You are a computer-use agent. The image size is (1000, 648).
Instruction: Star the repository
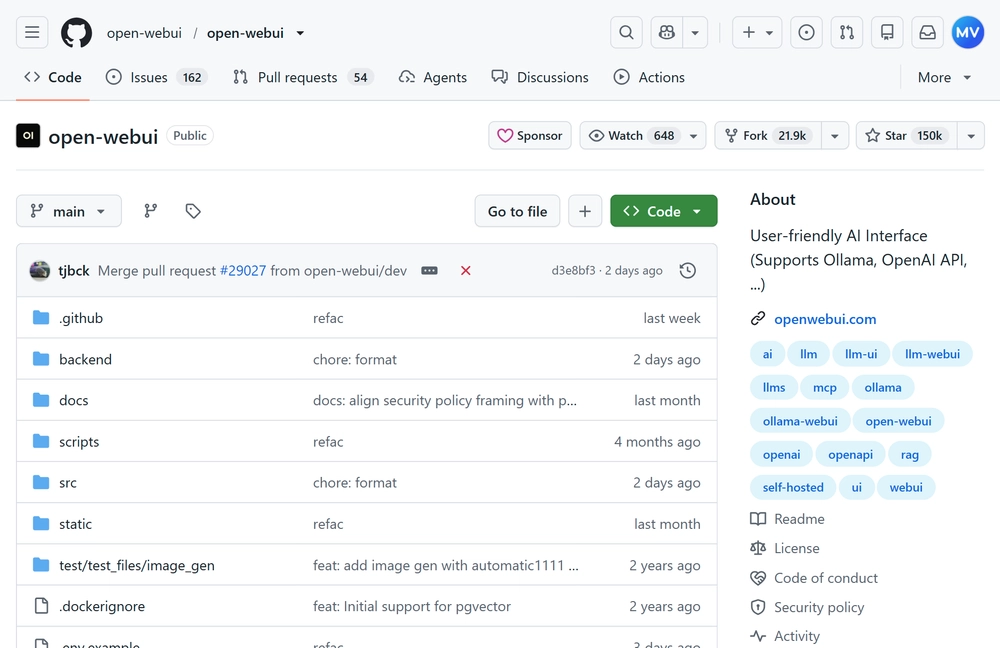(906, 136)
